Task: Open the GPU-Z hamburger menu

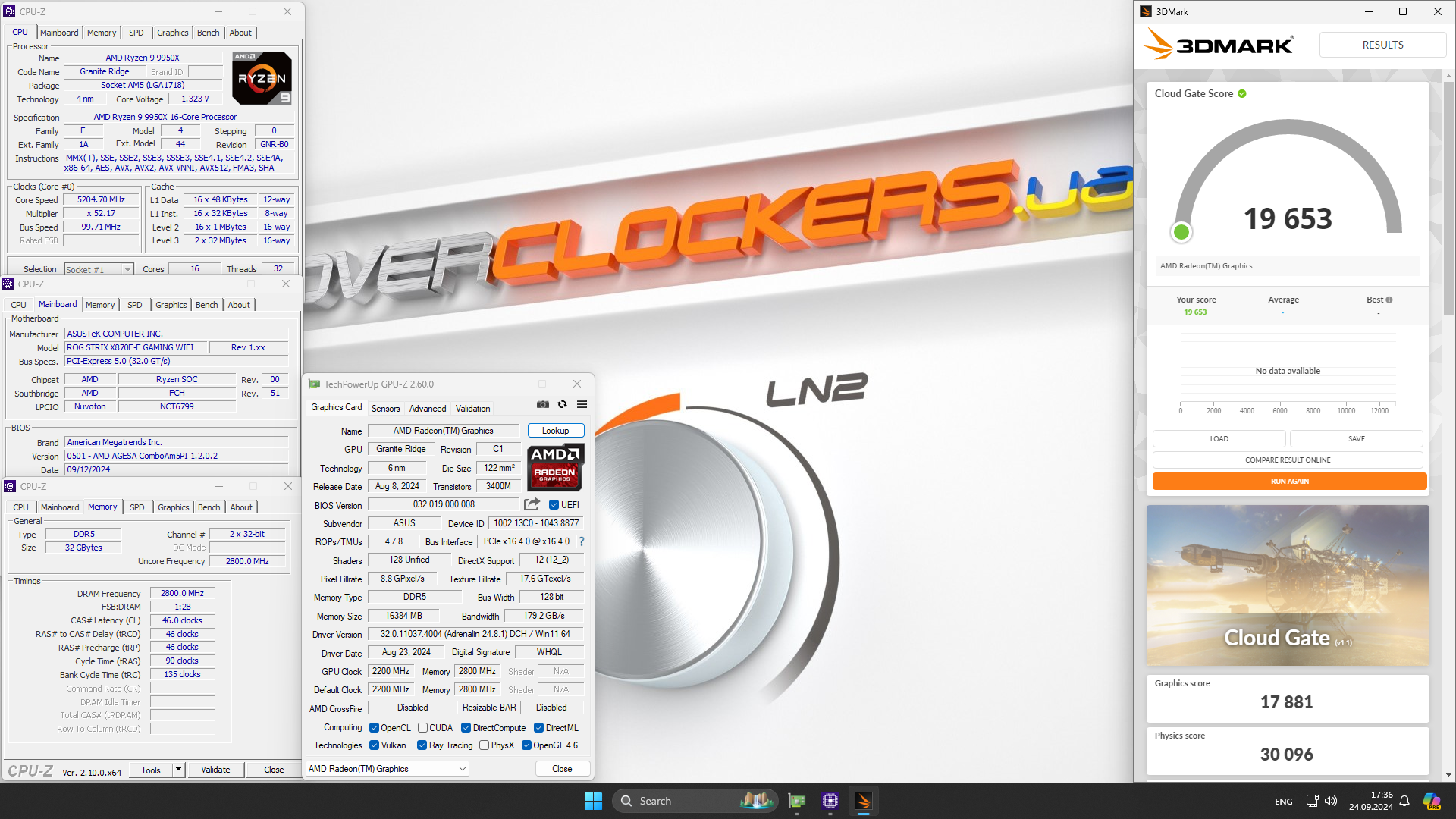Action: [582, 404]
